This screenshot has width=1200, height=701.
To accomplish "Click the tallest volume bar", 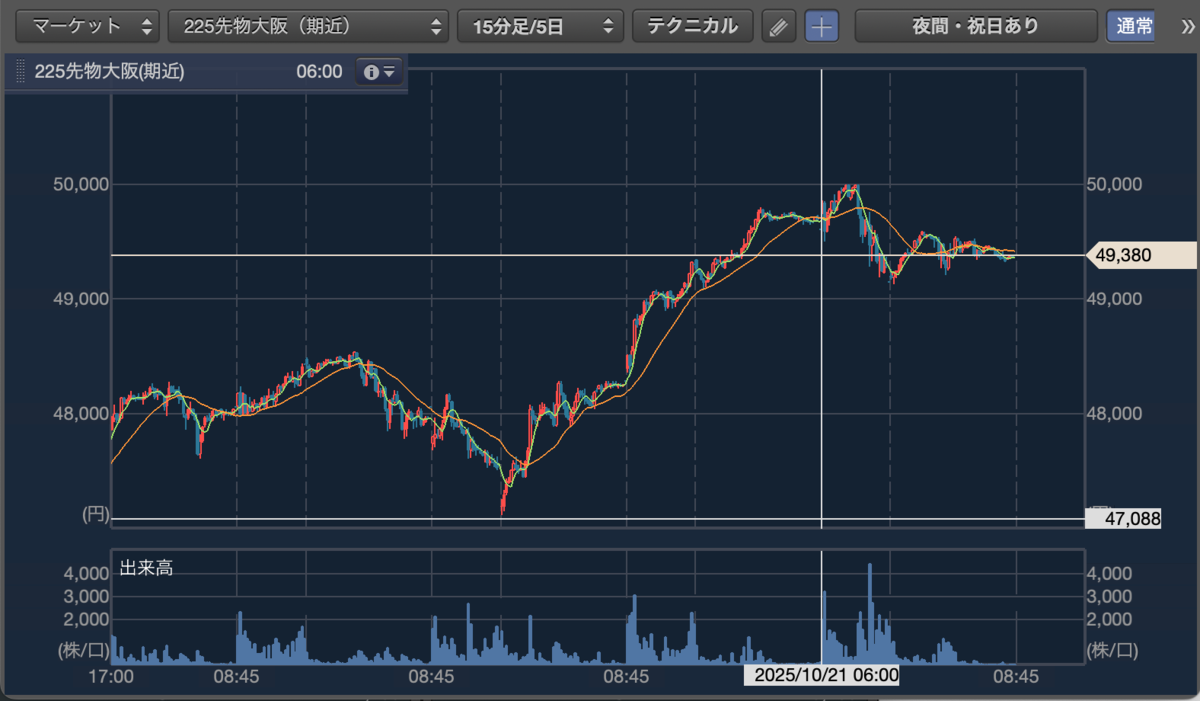I will pyautogui.click(x=870, y=613).
